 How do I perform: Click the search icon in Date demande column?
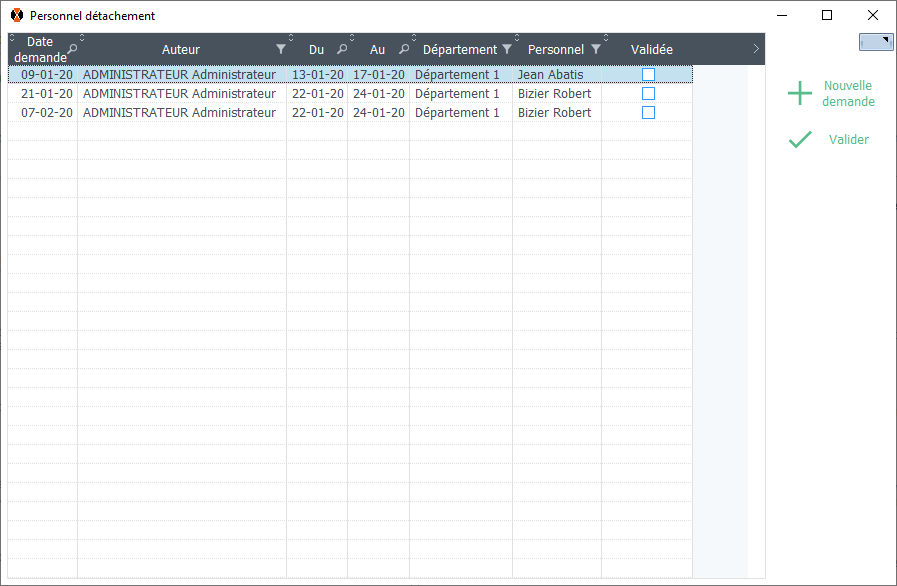coord(72,49)
